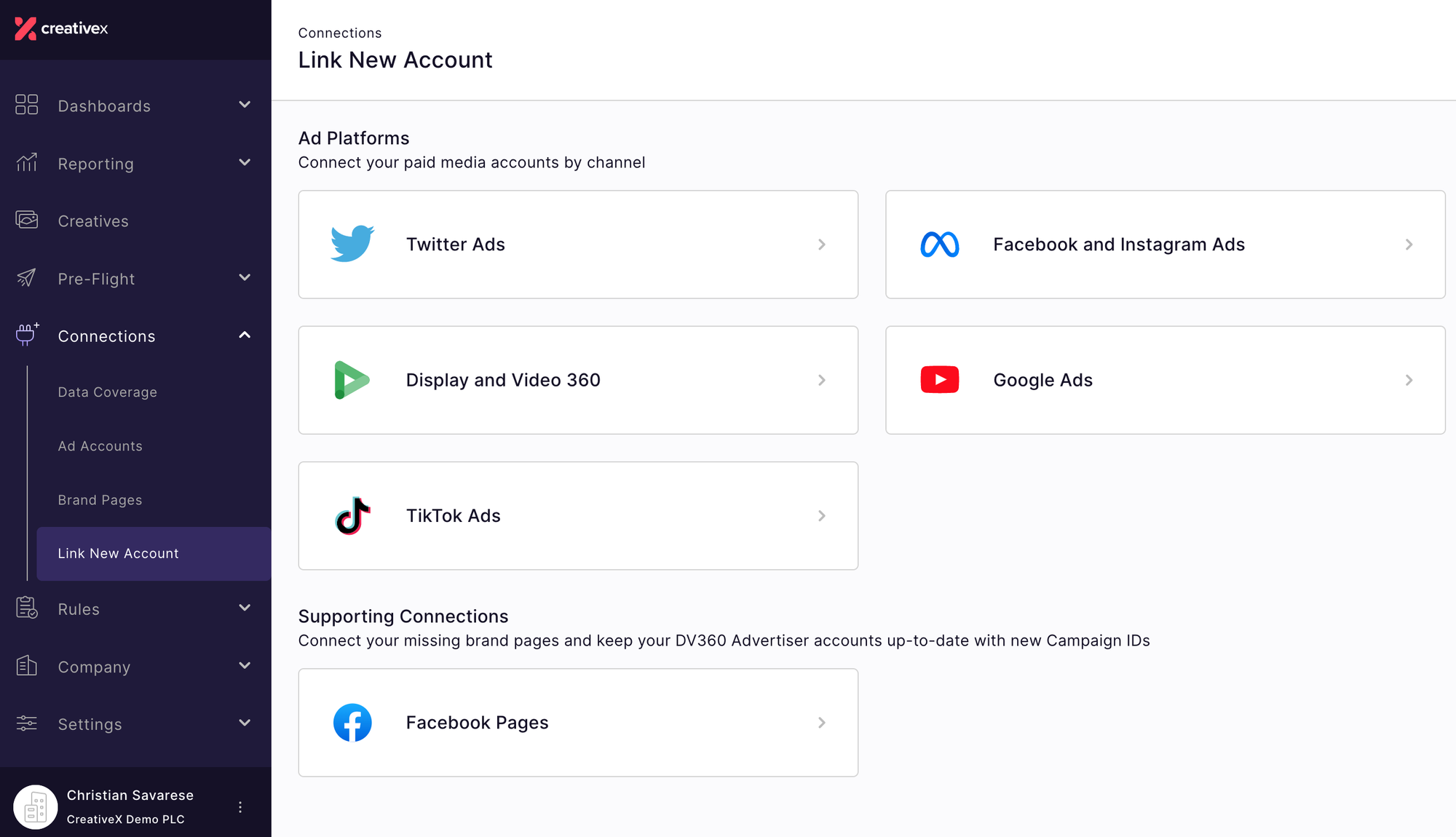This screenshot has width=1456, height=837.
Task: Open Ad Accounts in sidebar
Action: [x=100, y=446]
